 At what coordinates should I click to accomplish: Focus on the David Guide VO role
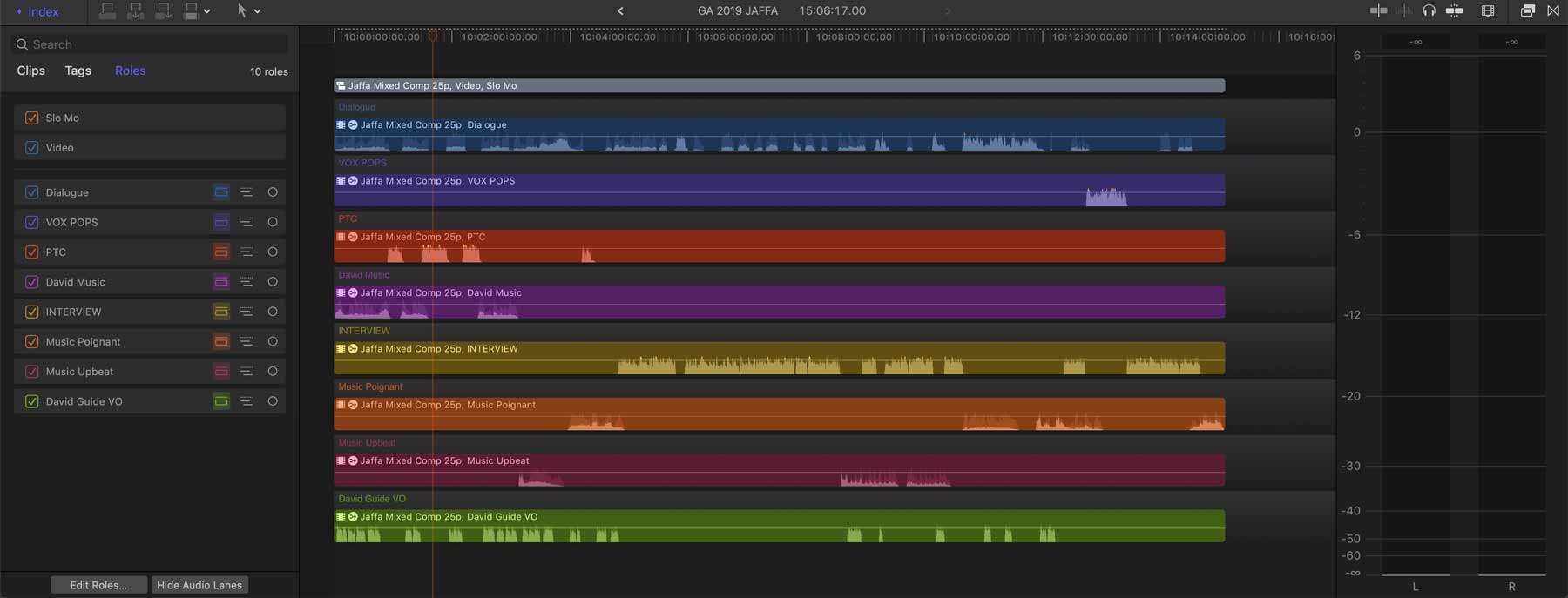tap(273, 401)
